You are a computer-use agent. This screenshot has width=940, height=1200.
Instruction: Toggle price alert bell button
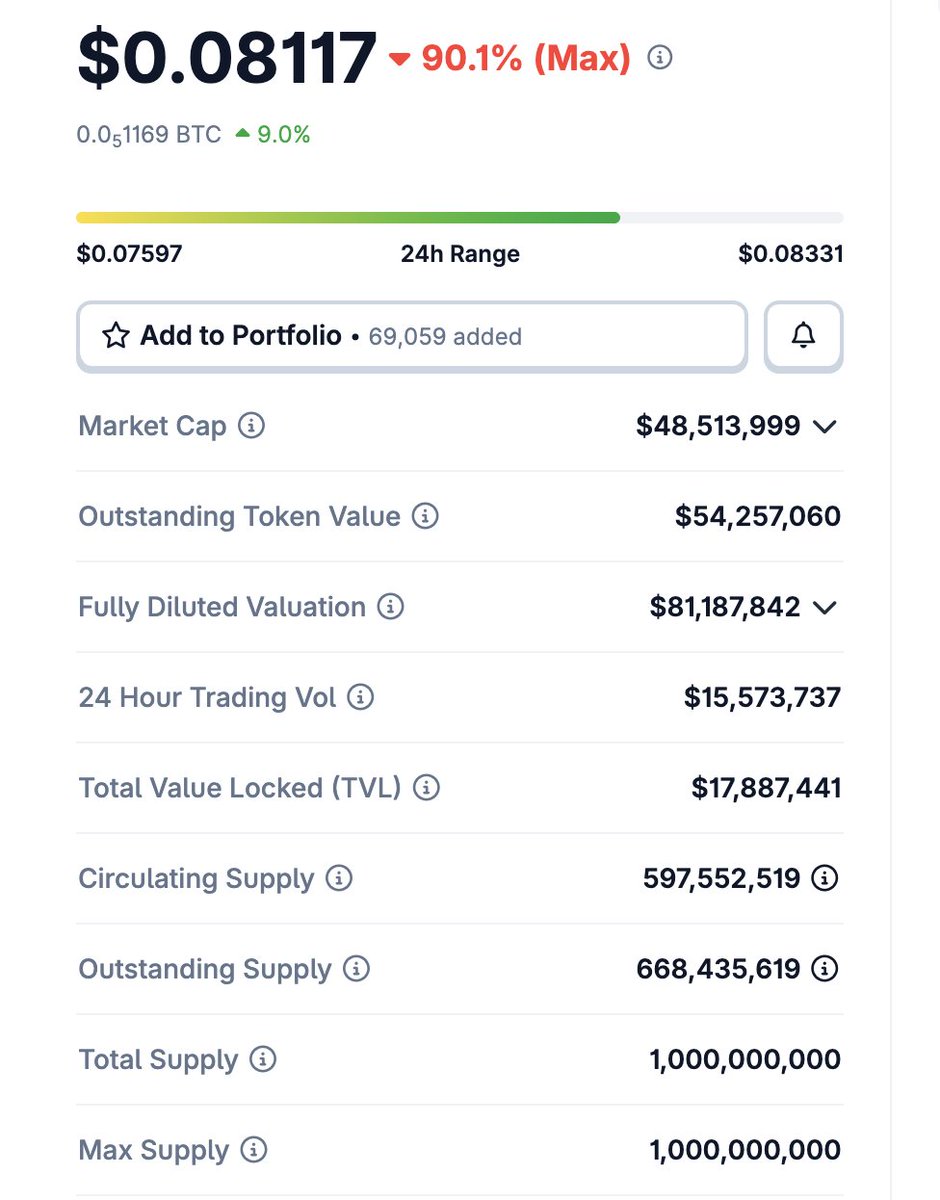coord(803,336)
